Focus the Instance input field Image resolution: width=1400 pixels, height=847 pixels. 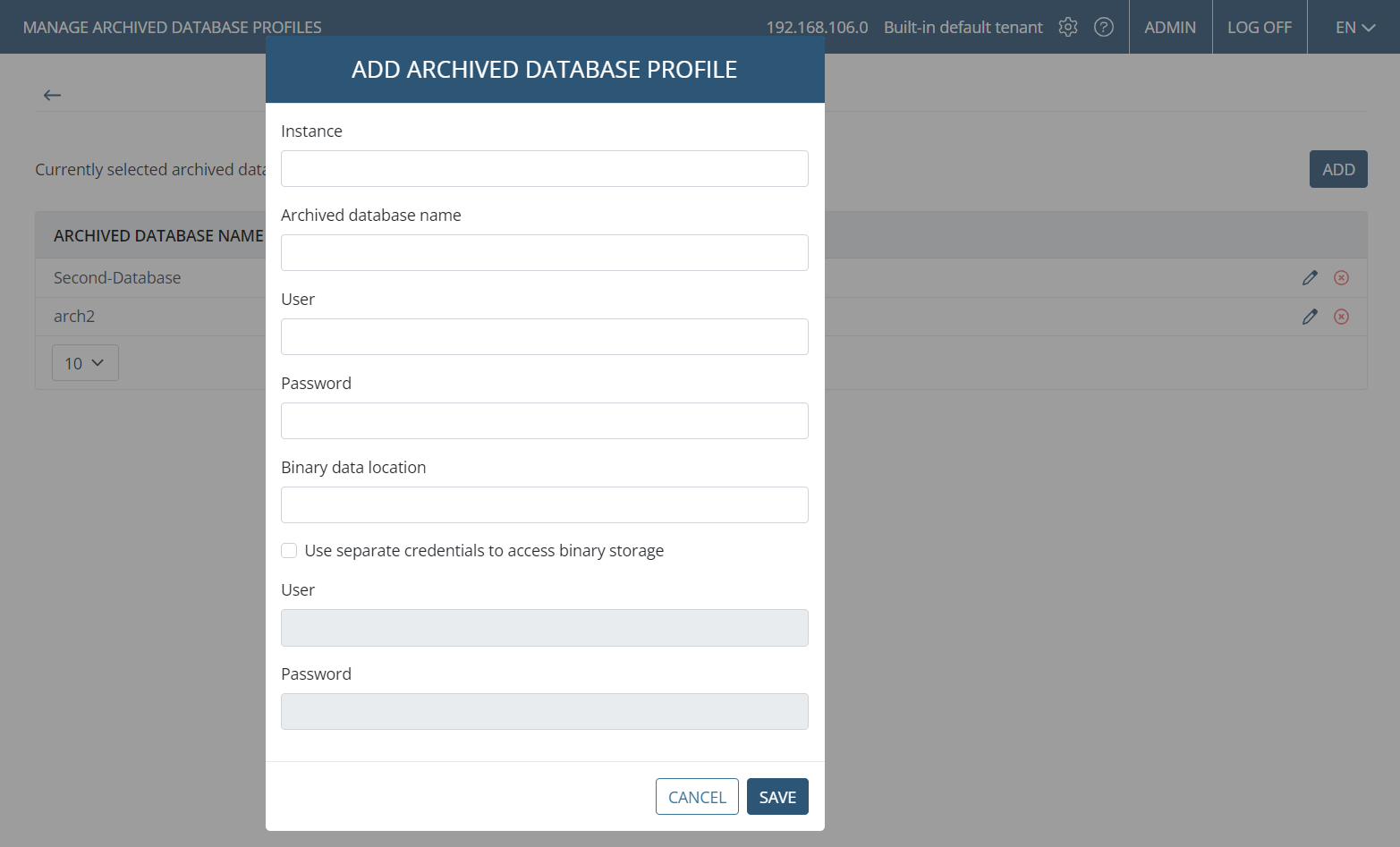coord(544,169)
